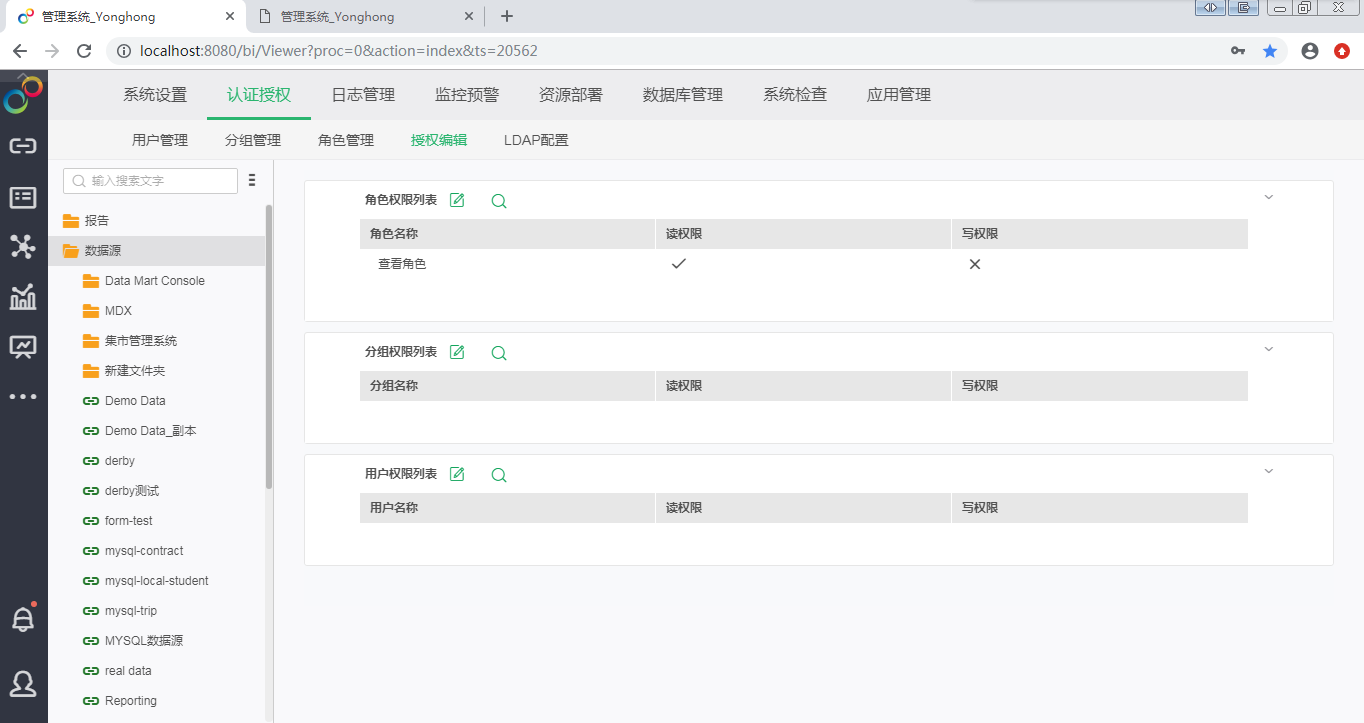
Task: Select the derby测试 data source
Action: point(132,491)
